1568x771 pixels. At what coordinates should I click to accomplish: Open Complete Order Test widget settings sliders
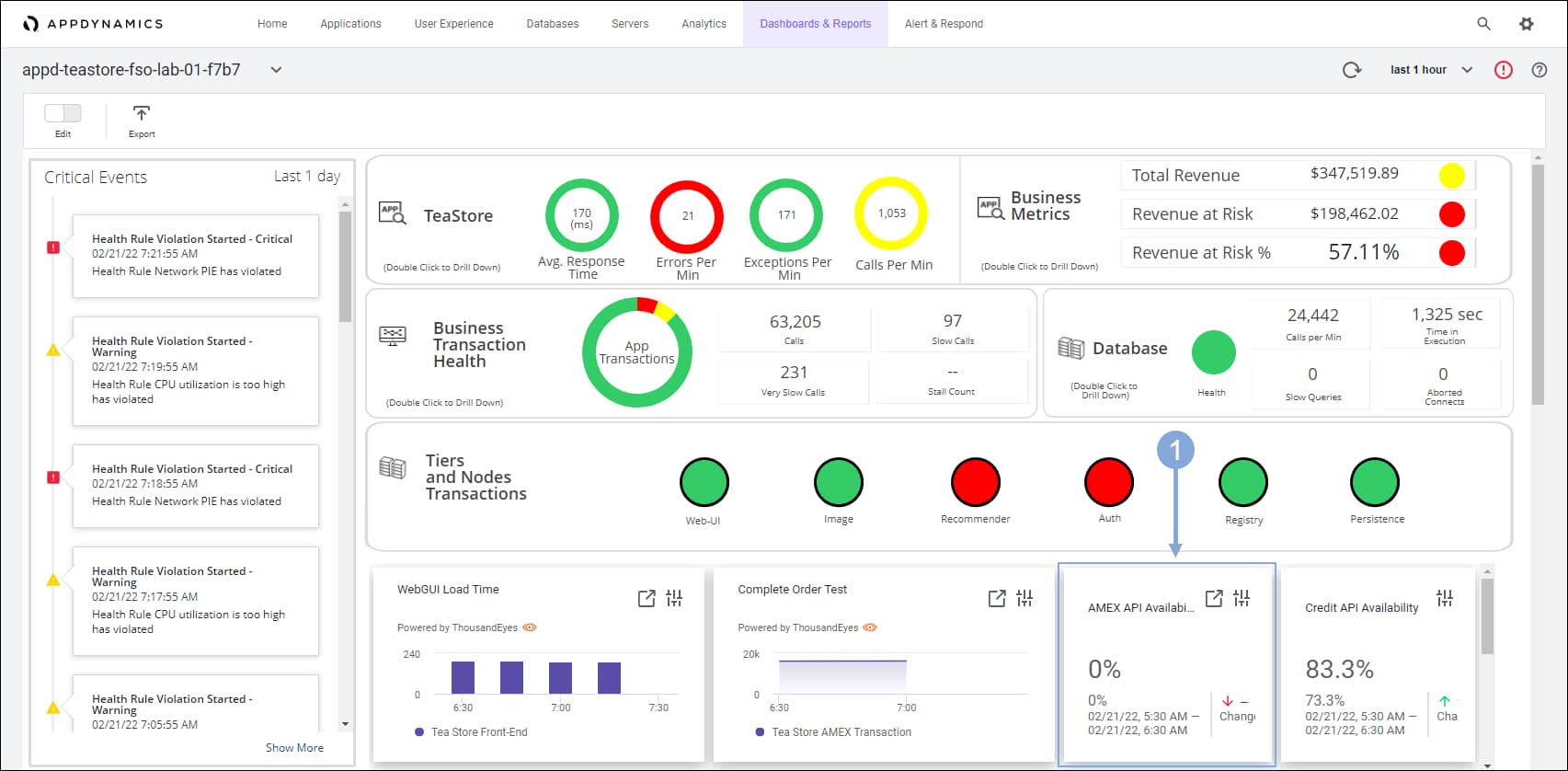1024,599
